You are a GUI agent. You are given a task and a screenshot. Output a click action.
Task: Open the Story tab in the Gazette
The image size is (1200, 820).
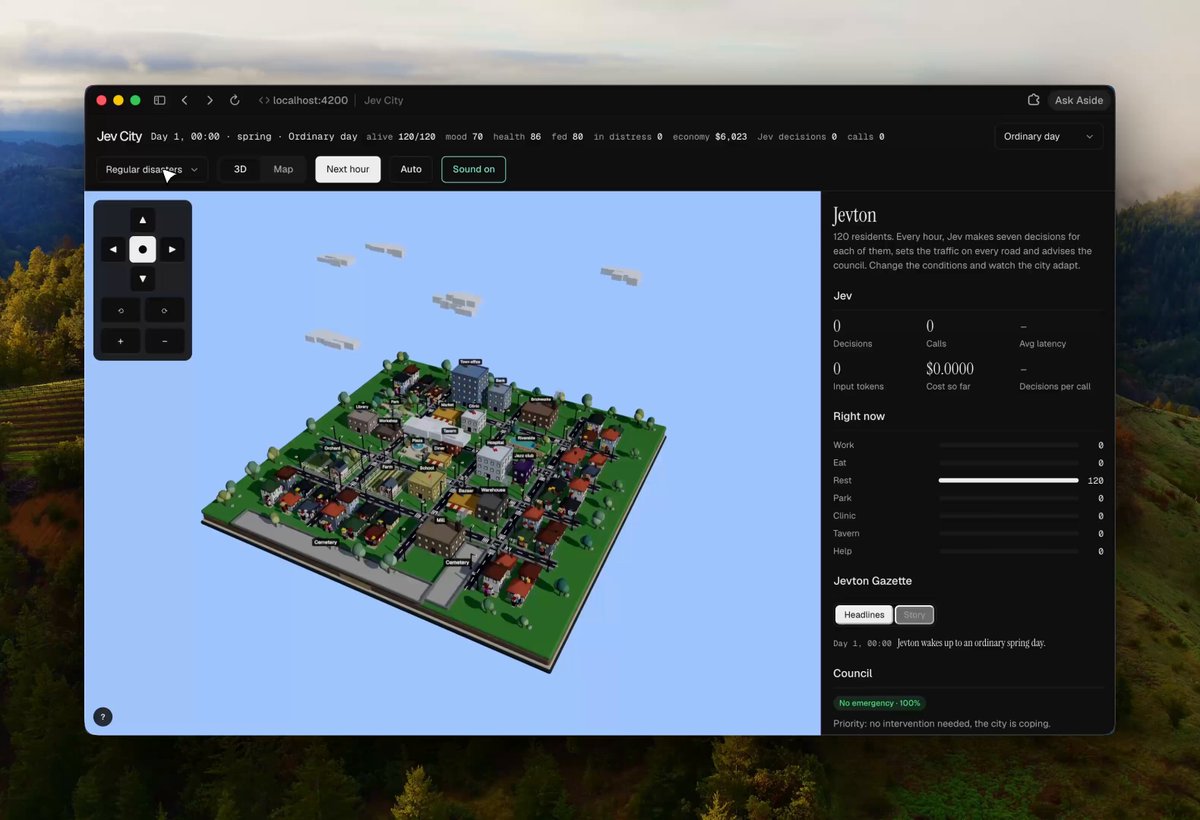coord(914,615)
